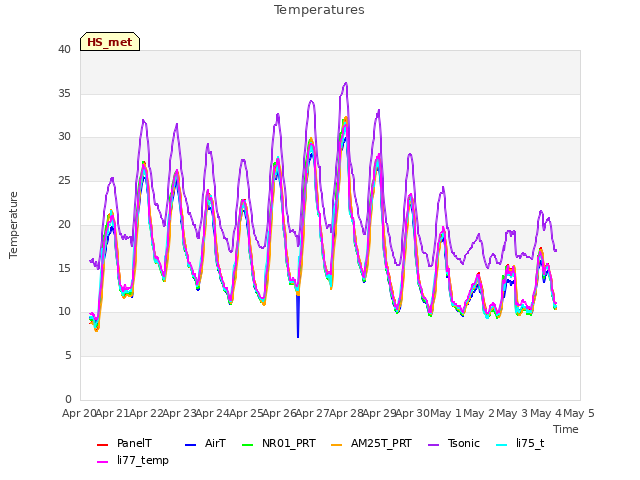The width and height of the screenshot is (640, 480).
Task: Click the May 2 x-axis label
Action: (x=479, y=413)
